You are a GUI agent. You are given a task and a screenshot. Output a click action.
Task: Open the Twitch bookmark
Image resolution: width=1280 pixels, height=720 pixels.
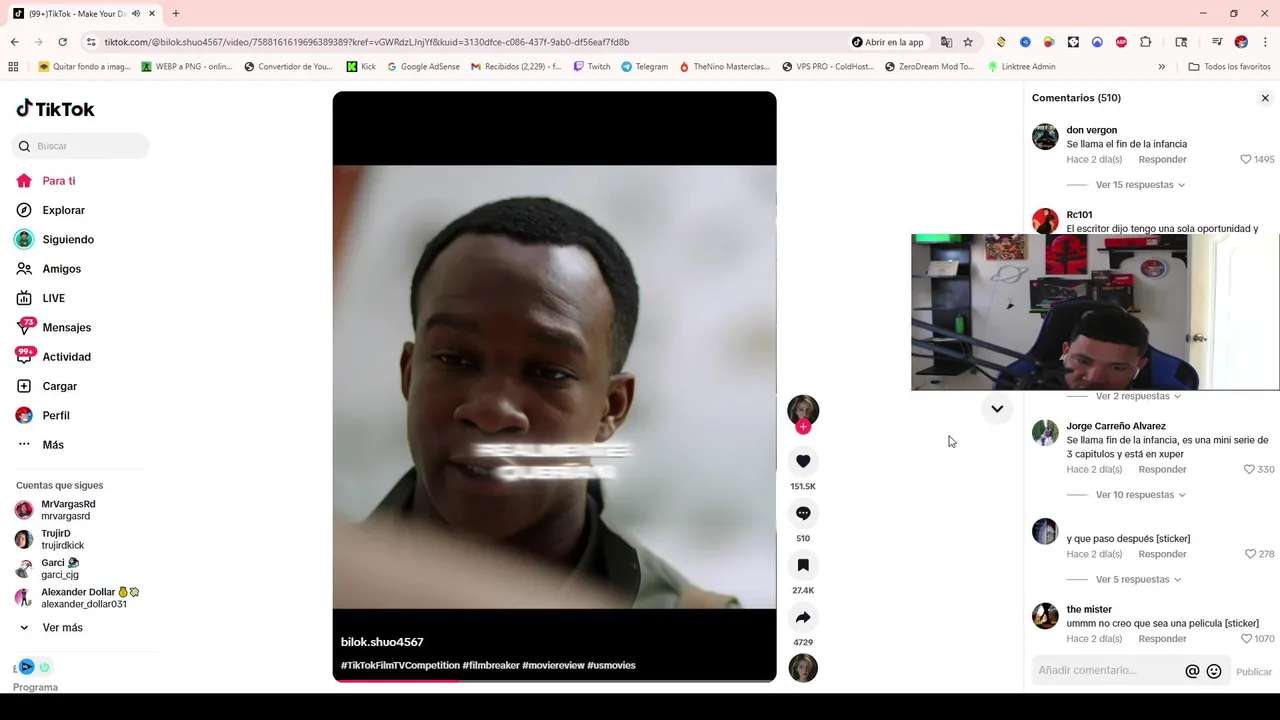(x=592, y=67)
